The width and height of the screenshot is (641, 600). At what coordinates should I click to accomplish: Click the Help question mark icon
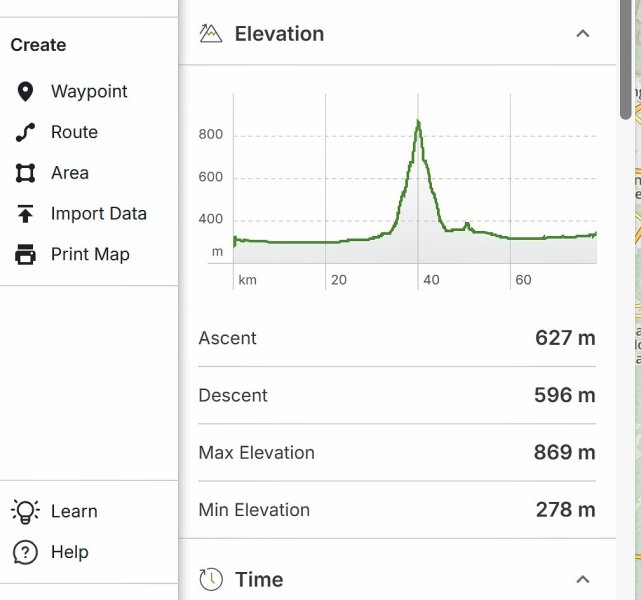(x=25, y=552)
